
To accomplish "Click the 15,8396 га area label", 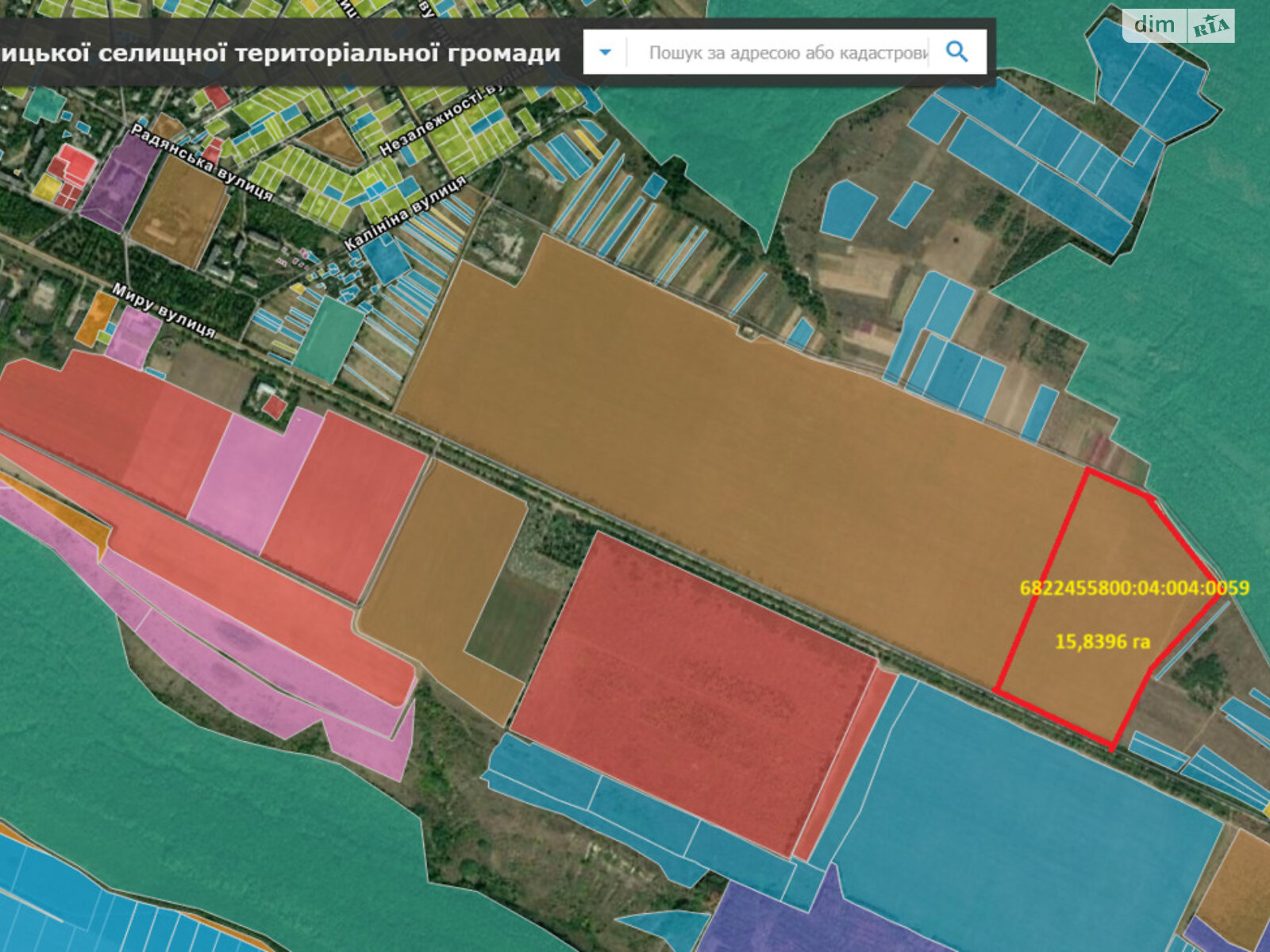I will pos(1102,641).
